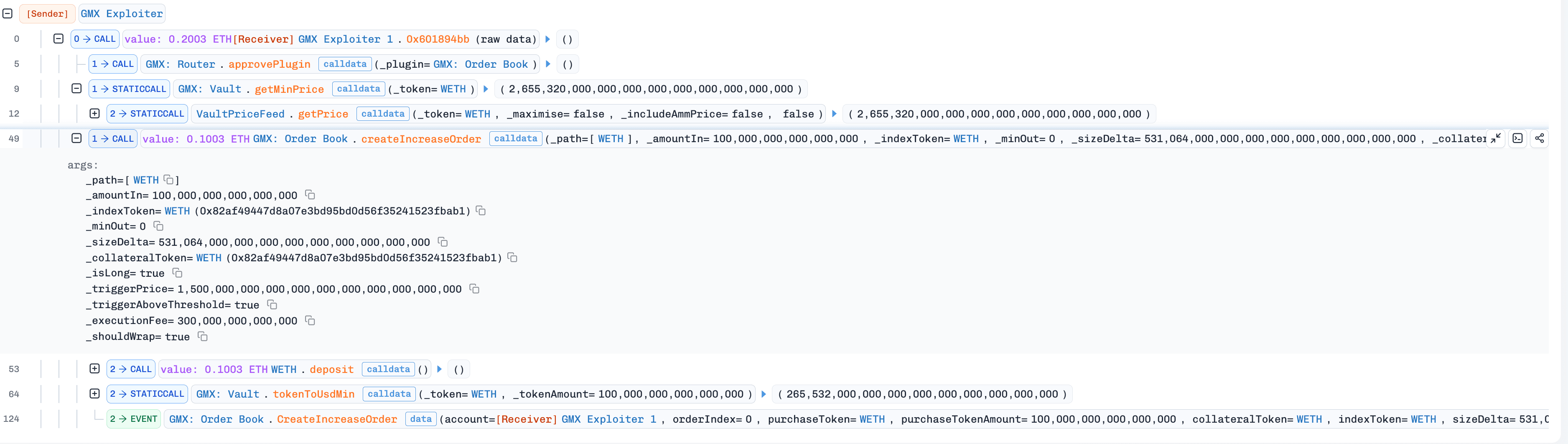Image resolution: width=1568 pixels, height=444 pixels.
Task: Copy the _sizeDelta argument value
Action: tap(443, 242)
